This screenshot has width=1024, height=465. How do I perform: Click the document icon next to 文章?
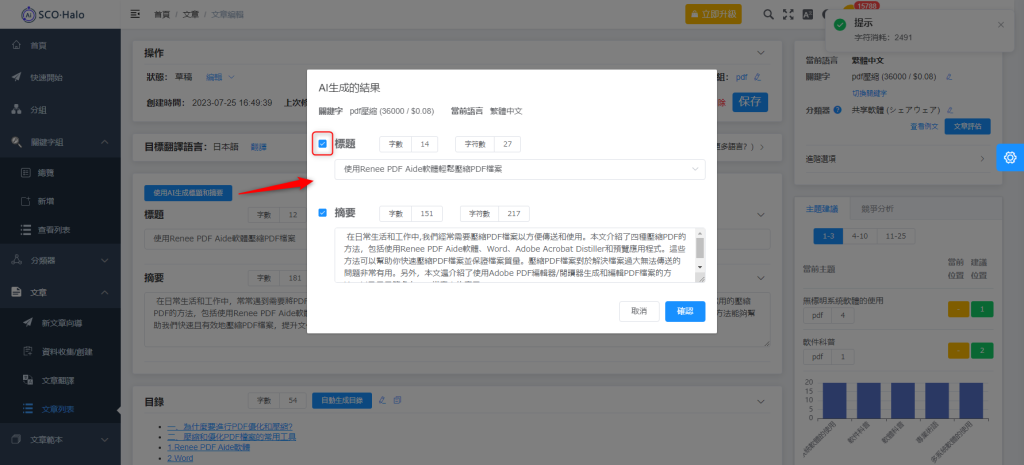coord(17,292)
